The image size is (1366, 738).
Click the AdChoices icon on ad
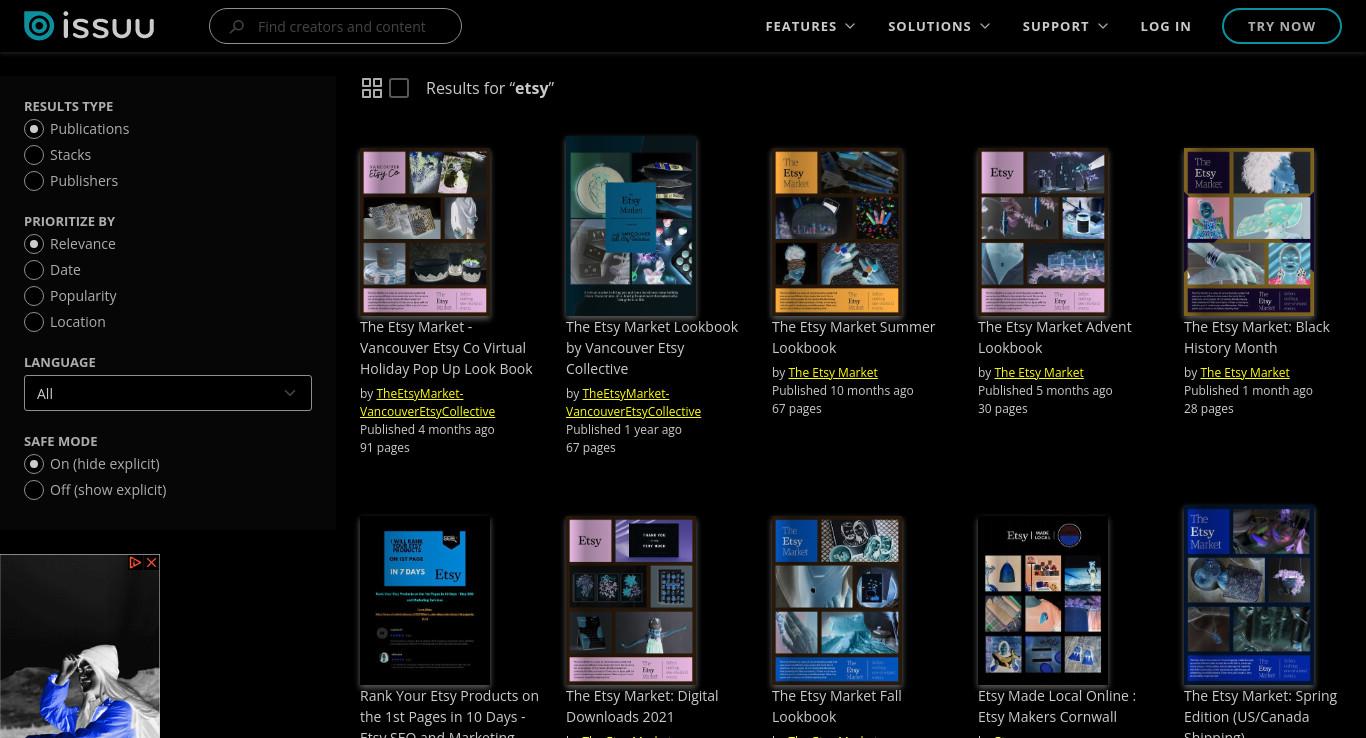pyautogui.click(x=135, y=563)
